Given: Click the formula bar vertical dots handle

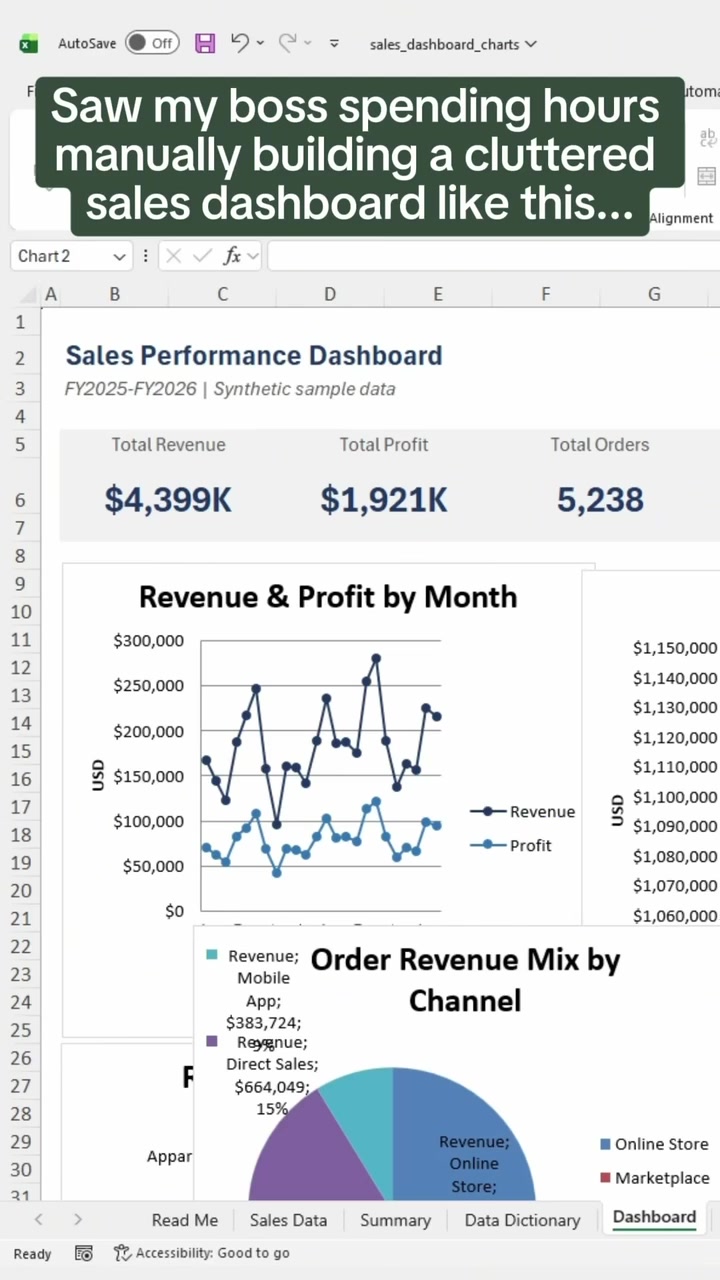Looking at the screenshot, I should click(x=146, y=256).
